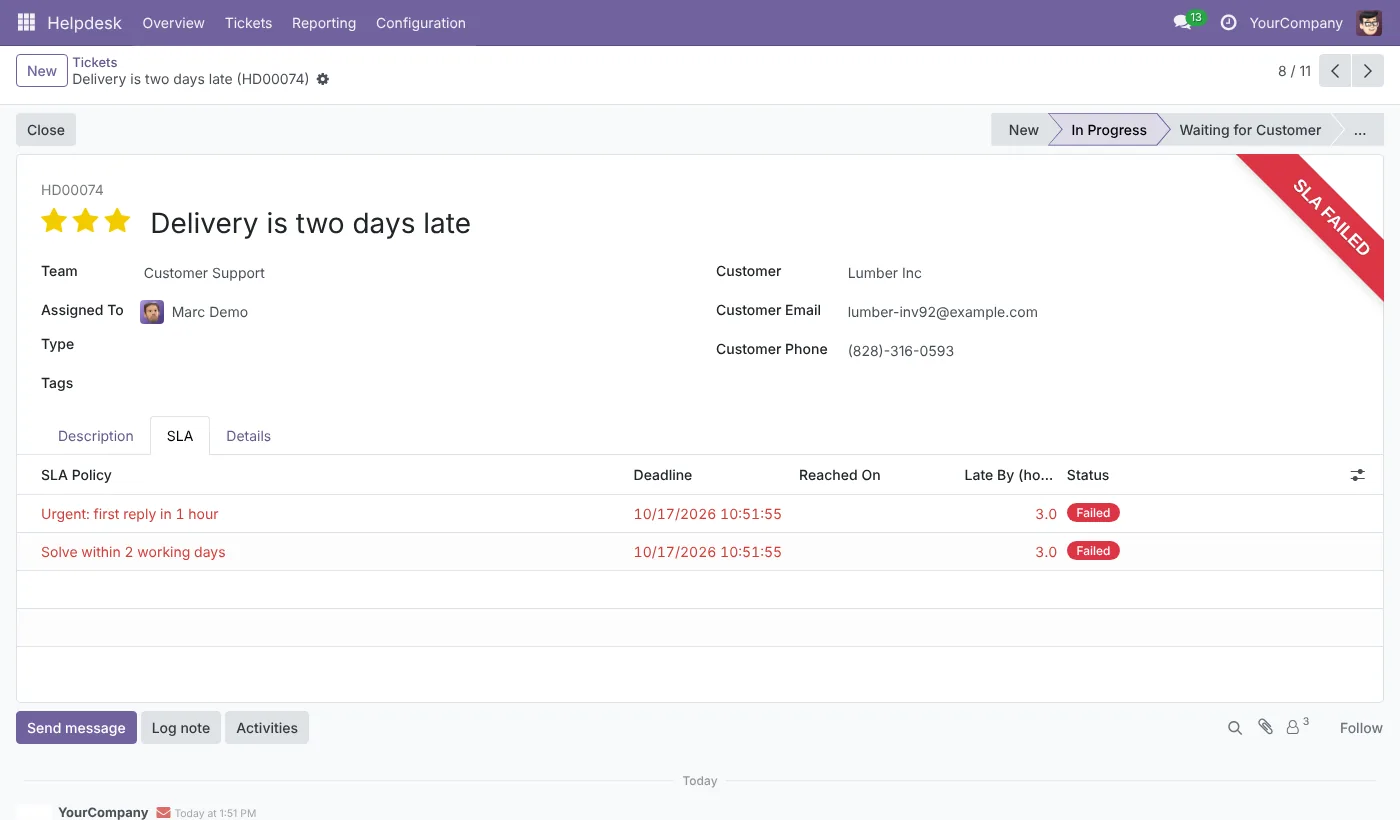Image resolution: width=1400 pixels, height=820 pixels.
Task: Open optional columns settings icon in SLA table
Action: pyautogui.click(x=1357, y=475)
